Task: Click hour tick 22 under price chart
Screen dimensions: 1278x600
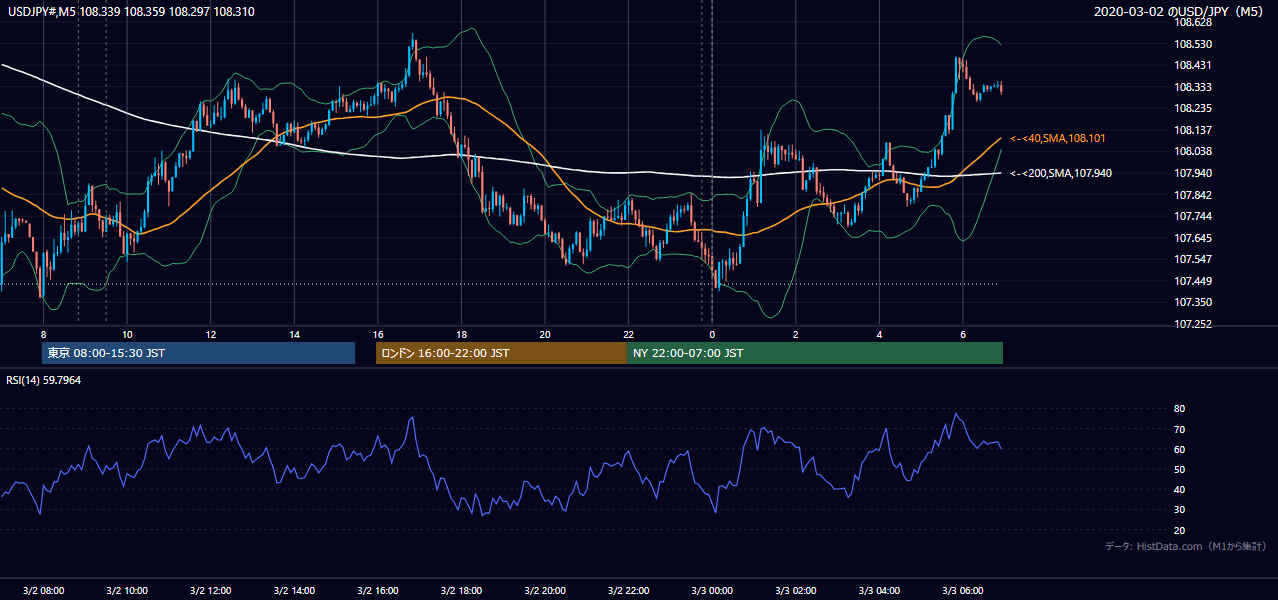Action: tap(629, 334)
